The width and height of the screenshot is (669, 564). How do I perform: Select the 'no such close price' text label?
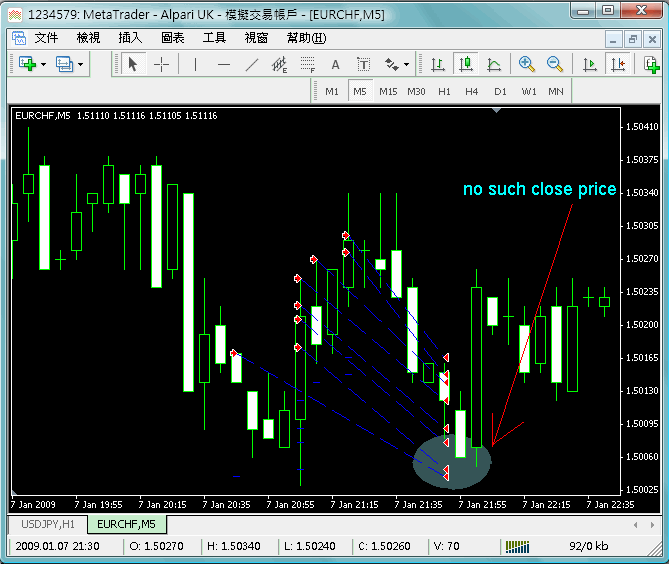[539, 189]
